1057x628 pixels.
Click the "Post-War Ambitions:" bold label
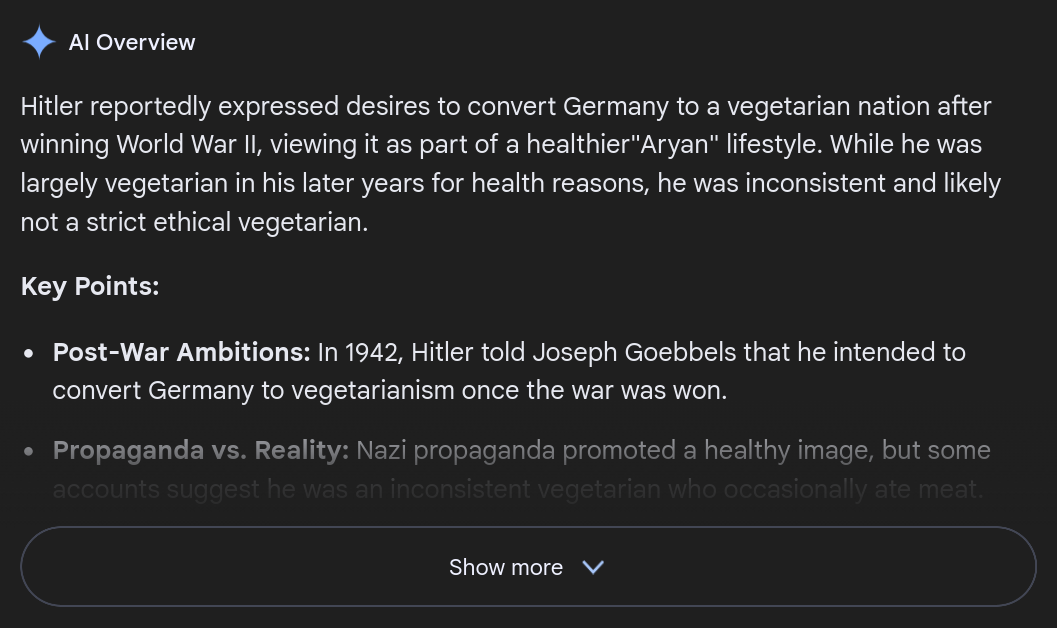point(181,352)
